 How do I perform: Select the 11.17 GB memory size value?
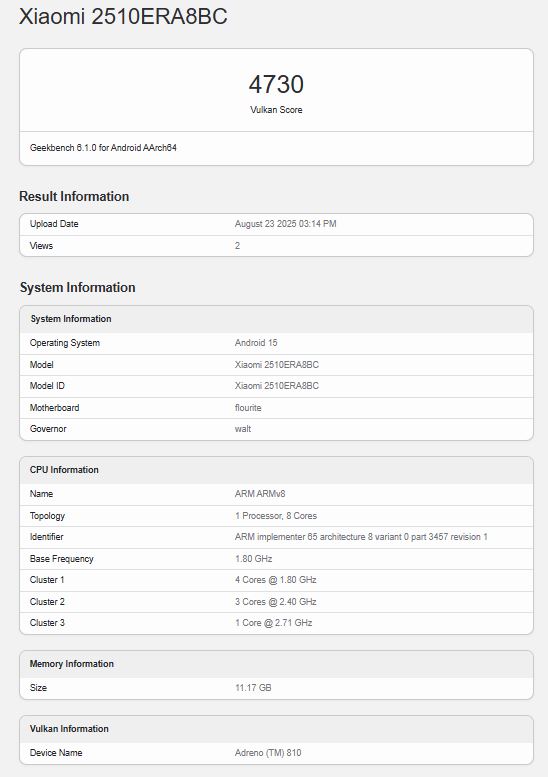pyautogui.click(x=253, y=688)
